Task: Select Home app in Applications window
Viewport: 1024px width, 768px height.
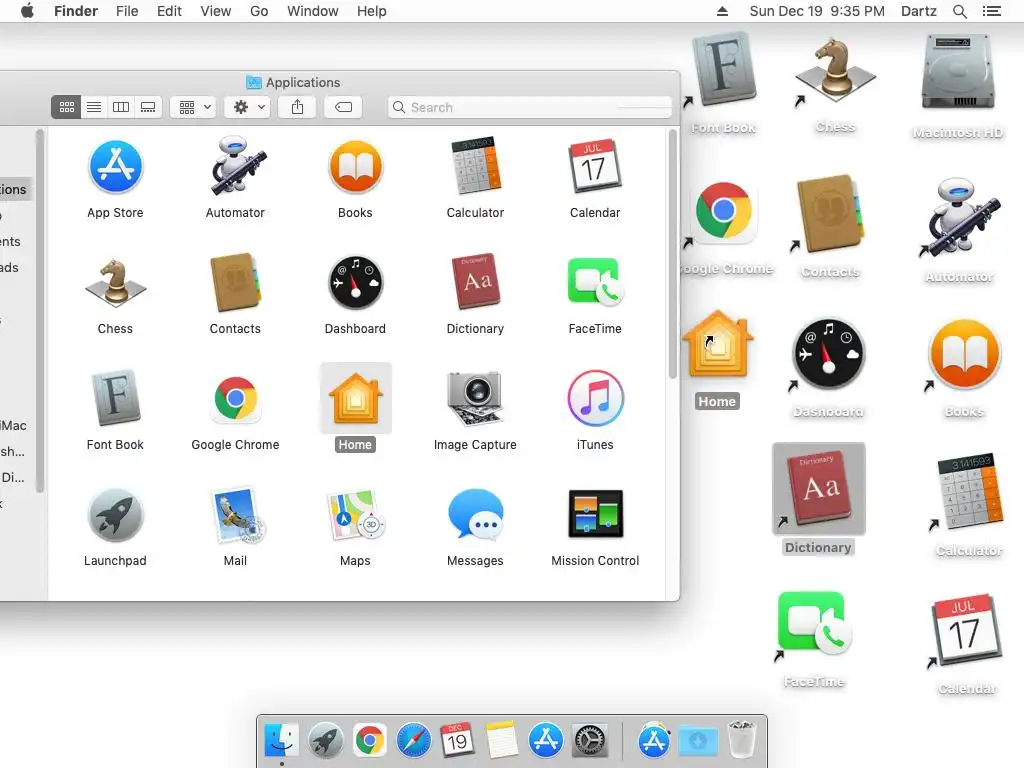Action: [355, 398]
